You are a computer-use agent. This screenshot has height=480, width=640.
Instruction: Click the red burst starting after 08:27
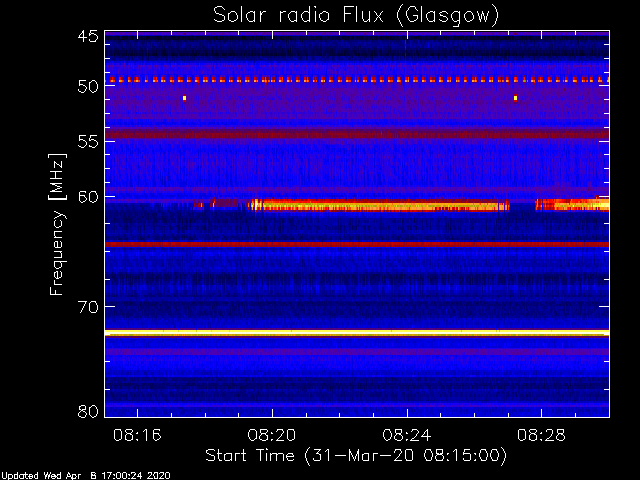[x=572, y=204]
